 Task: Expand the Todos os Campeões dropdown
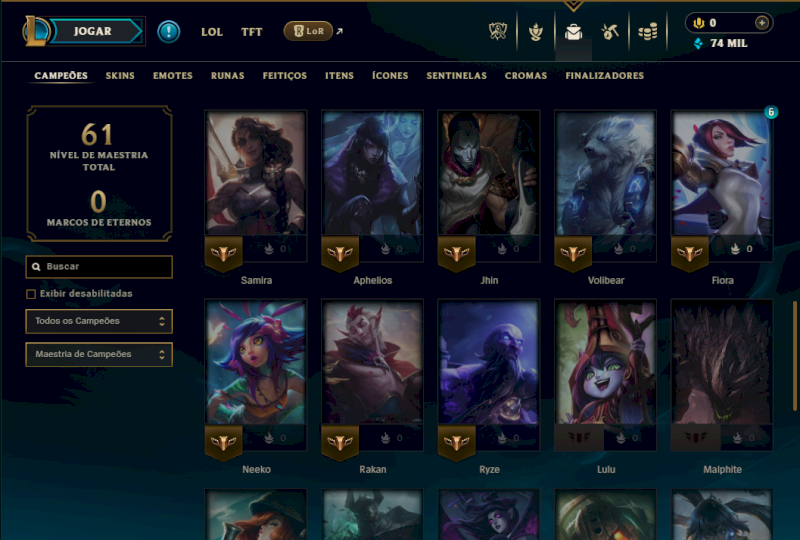[99, 321]
